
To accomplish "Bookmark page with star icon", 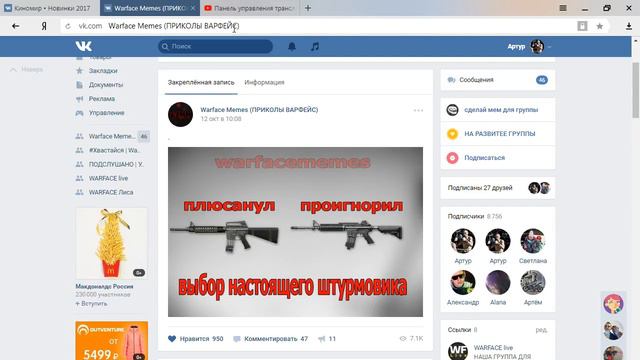I will coord(600,26).
